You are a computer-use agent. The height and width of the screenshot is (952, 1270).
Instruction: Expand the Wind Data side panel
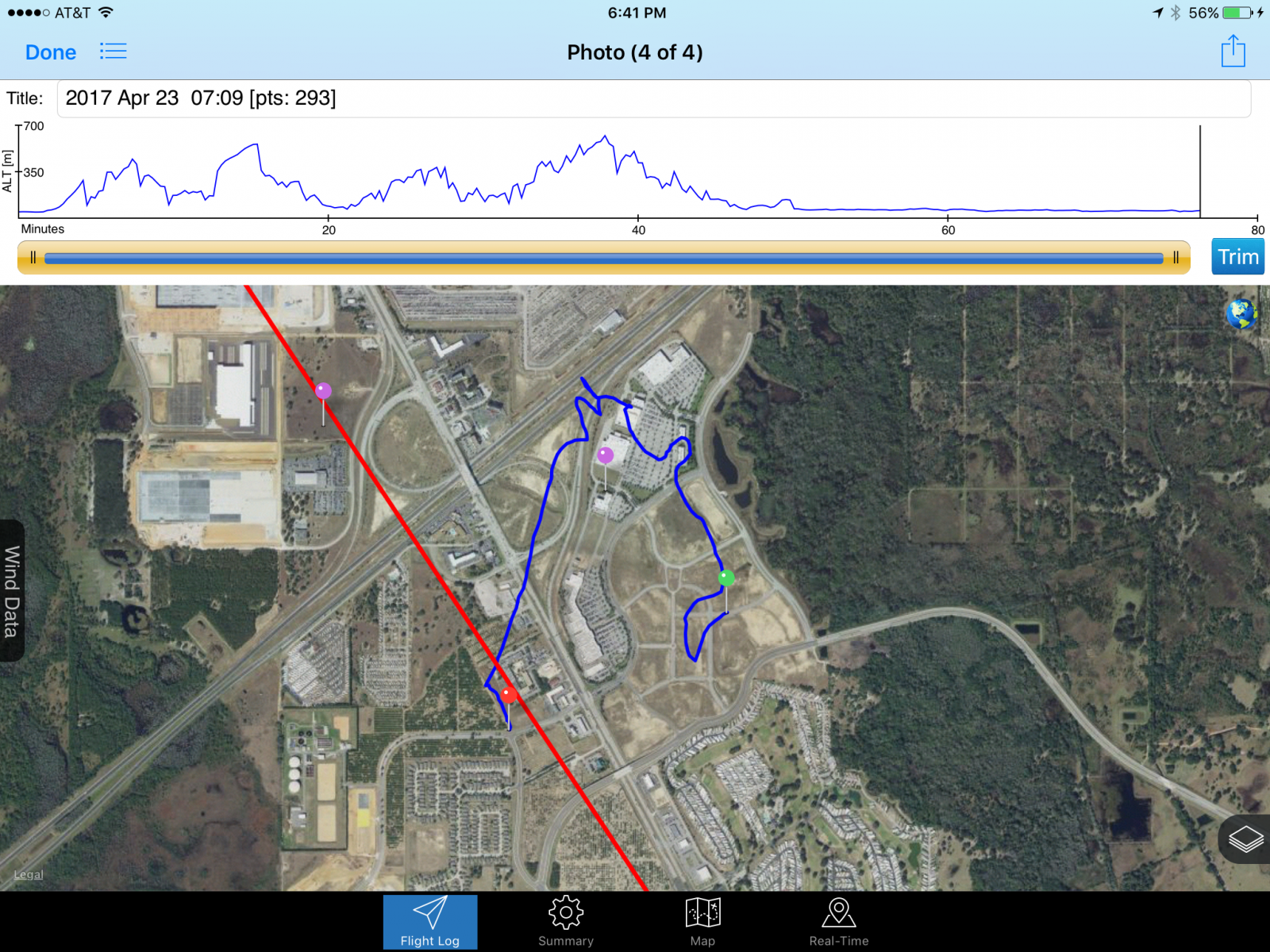pos(12,591)
